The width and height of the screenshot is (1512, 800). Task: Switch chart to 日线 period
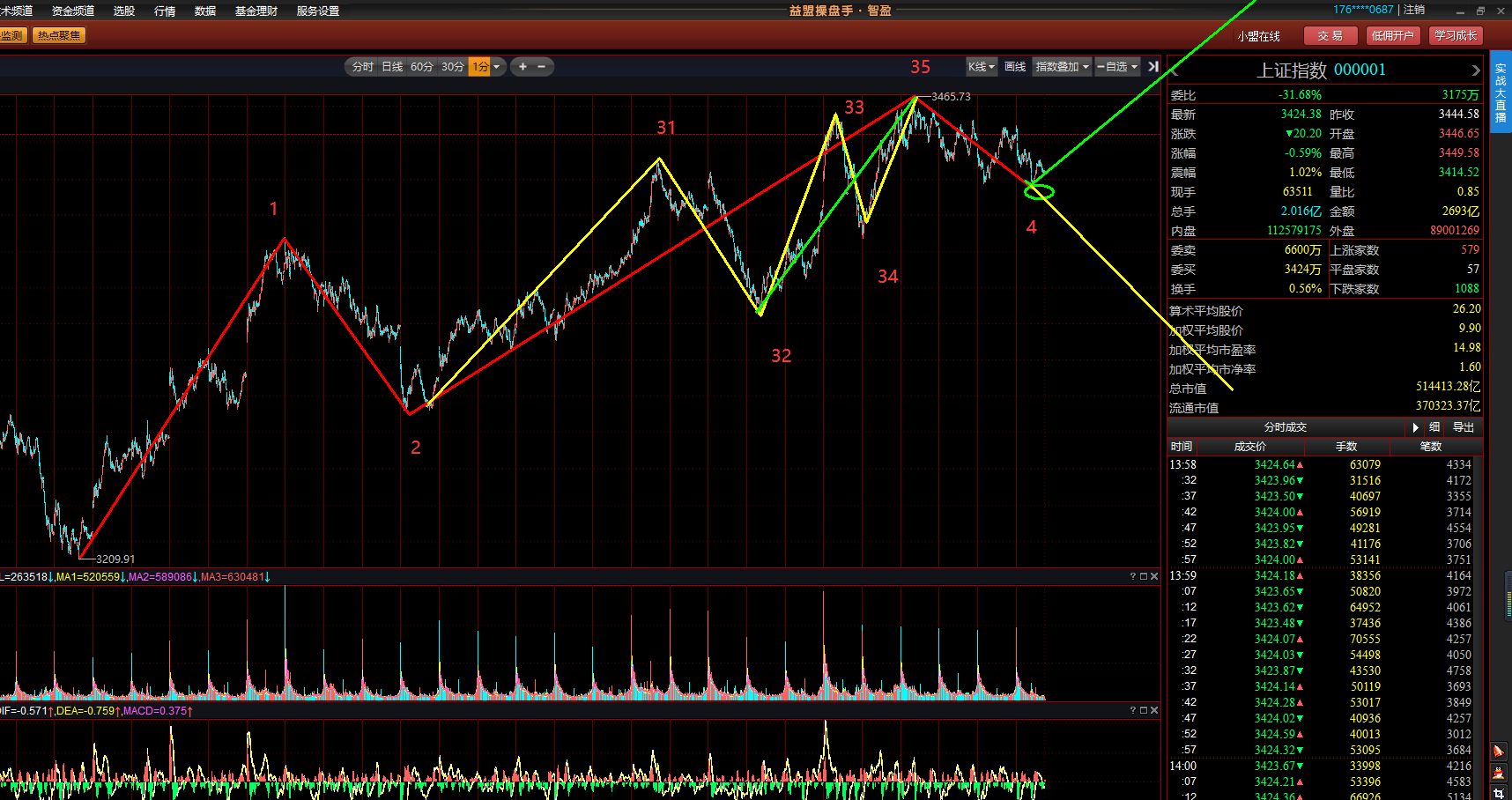point(392,67)
